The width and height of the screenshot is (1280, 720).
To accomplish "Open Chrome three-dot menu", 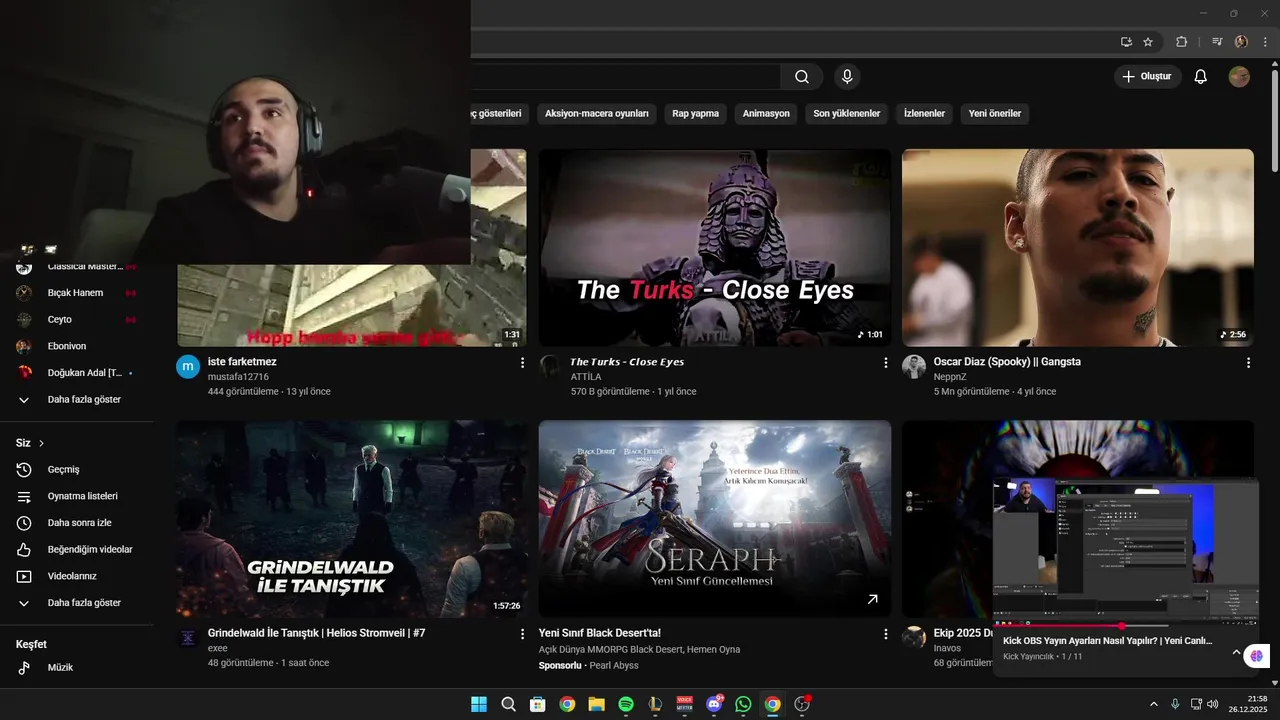I will pyautogui.click(x=1264, y=42).
